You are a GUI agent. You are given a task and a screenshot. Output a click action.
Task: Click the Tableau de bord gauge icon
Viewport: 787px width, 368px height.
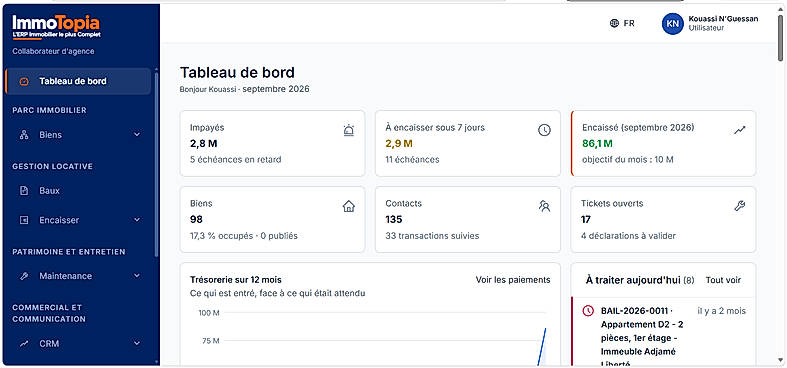(24, 81)
